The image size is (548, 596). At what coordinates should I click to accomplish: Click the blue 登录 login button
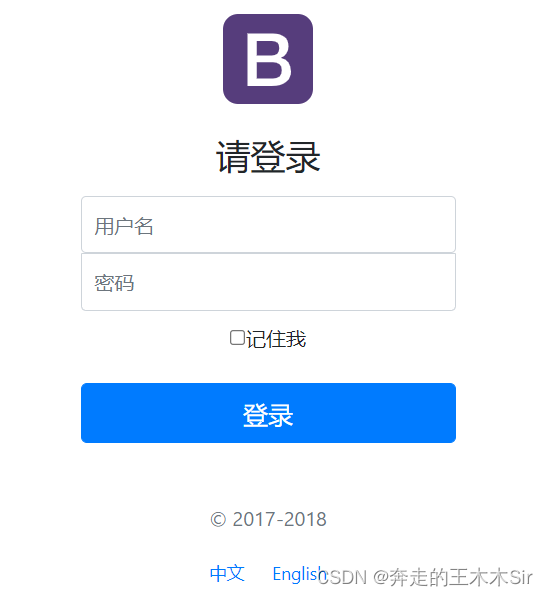pos(268,413)
